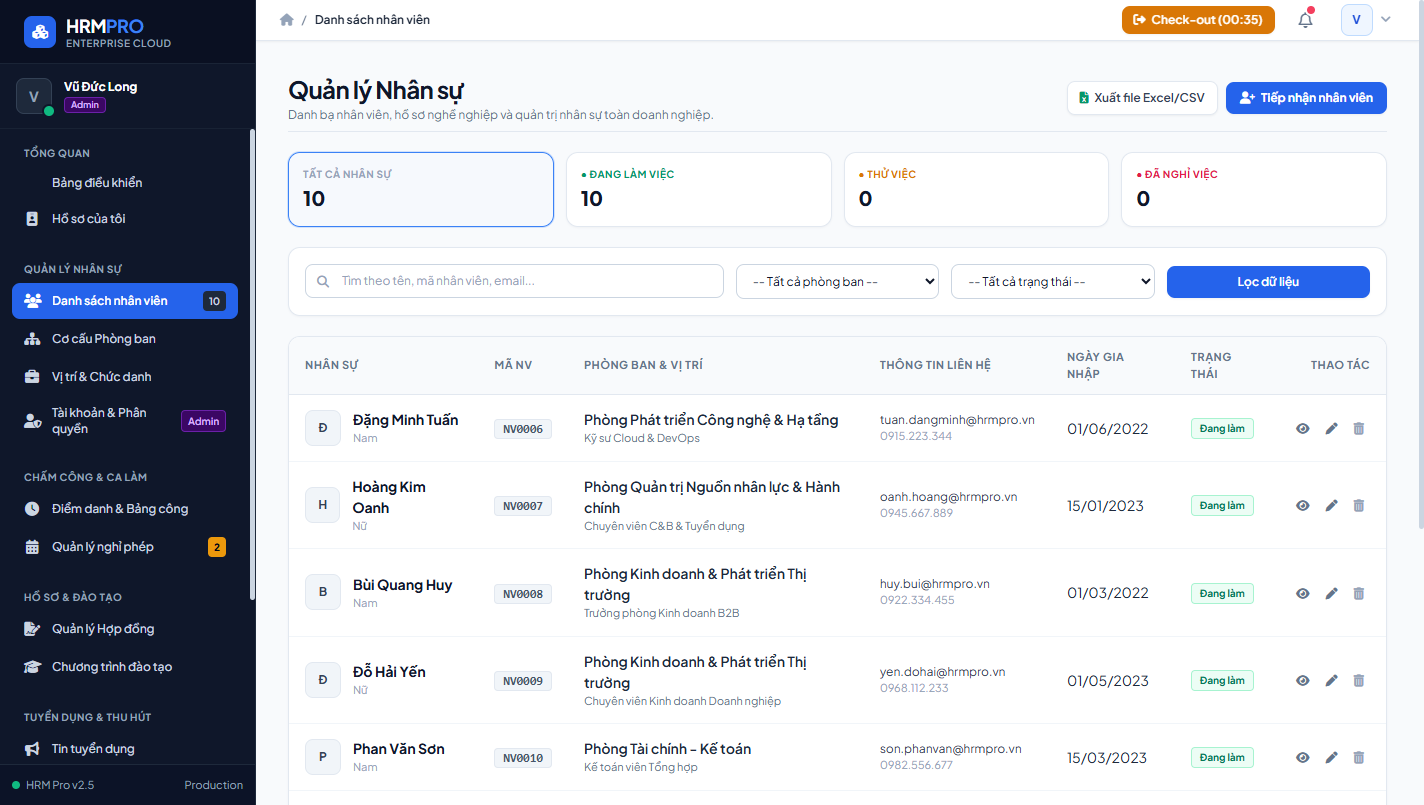Open Tài khoản & Phân quyền
This screenshot has width=1424, height=805.
125,421
